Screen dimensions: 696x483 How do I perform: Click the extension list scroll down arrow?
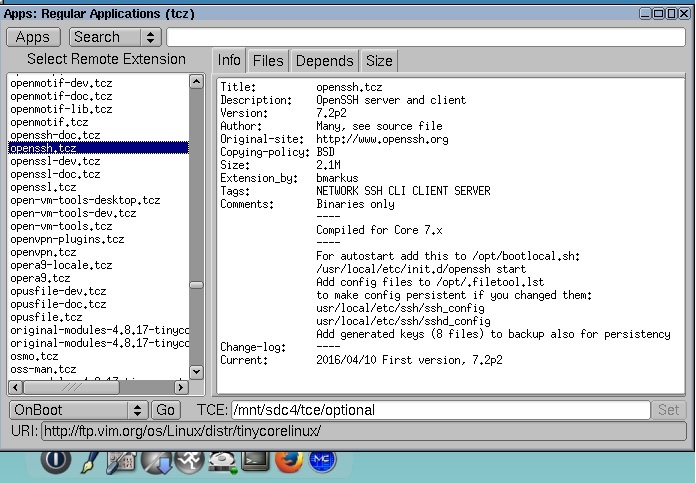pyautogui.click(x=196, y=372)
